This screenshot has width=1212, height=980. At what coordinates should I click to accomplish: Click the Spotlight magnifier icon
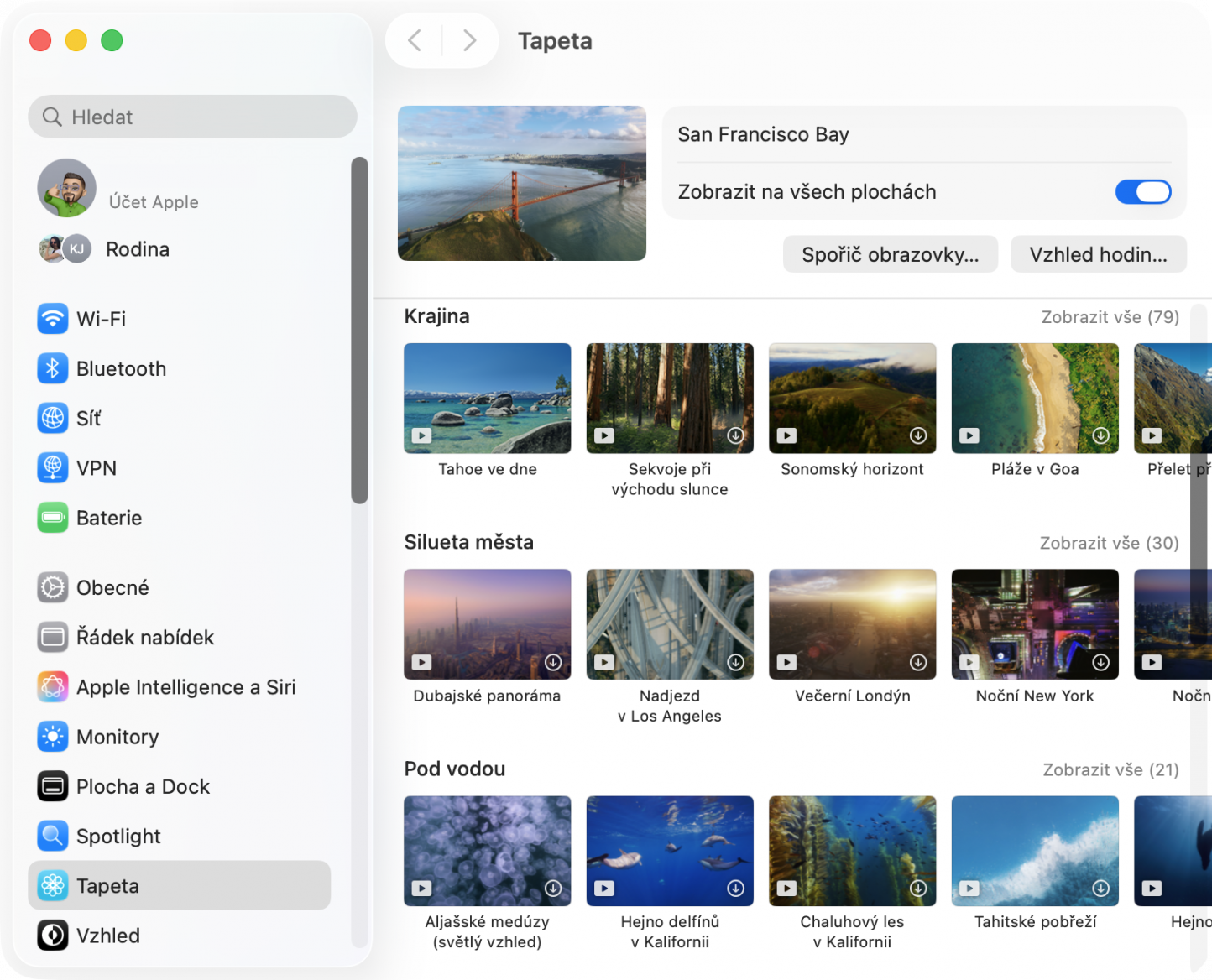coord(53,837)
